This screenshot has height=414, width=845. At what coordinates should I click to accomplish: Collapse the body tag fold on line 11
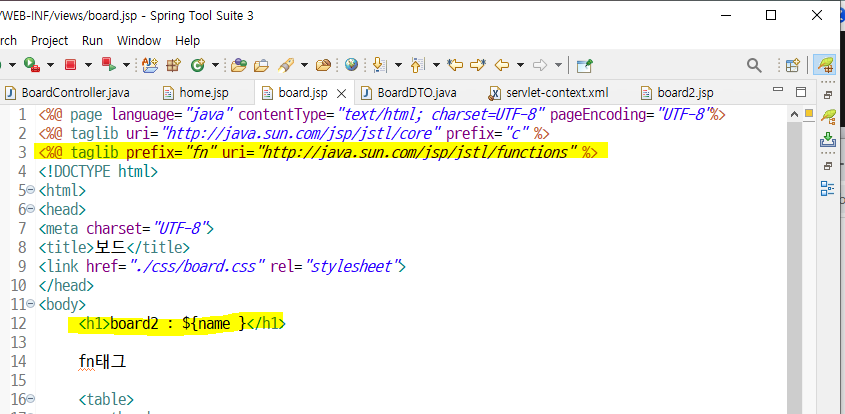tap(30, 304)
